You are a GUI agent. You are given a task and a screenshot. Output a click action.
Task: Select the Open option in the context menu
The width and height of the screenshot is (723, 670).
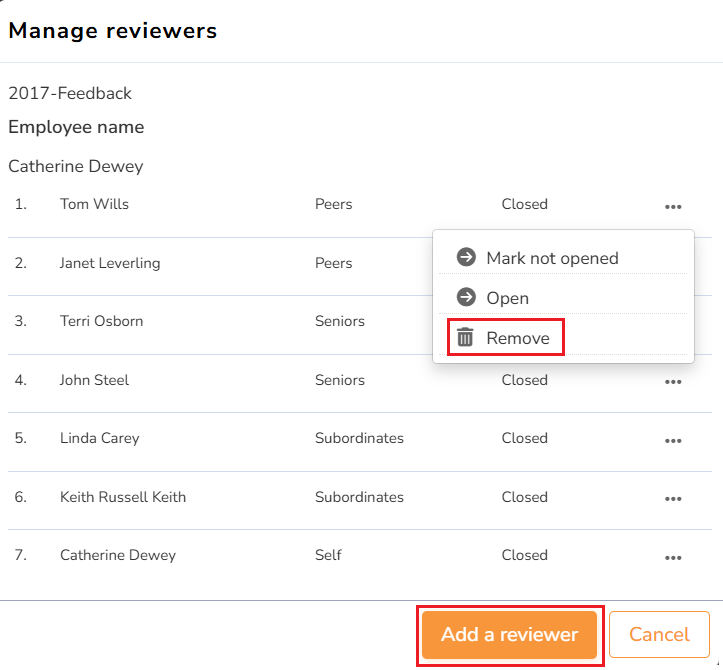click(x=507, y=298)
